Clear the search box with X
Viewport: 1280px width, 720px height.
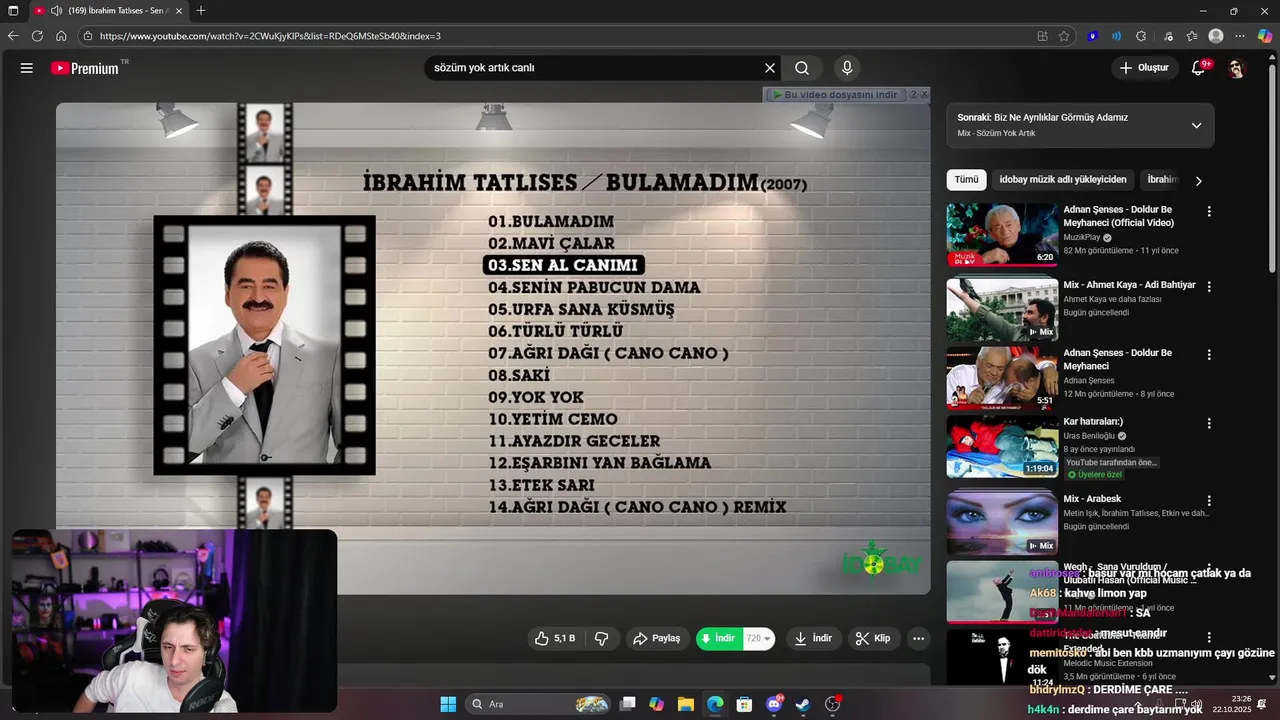770,68
